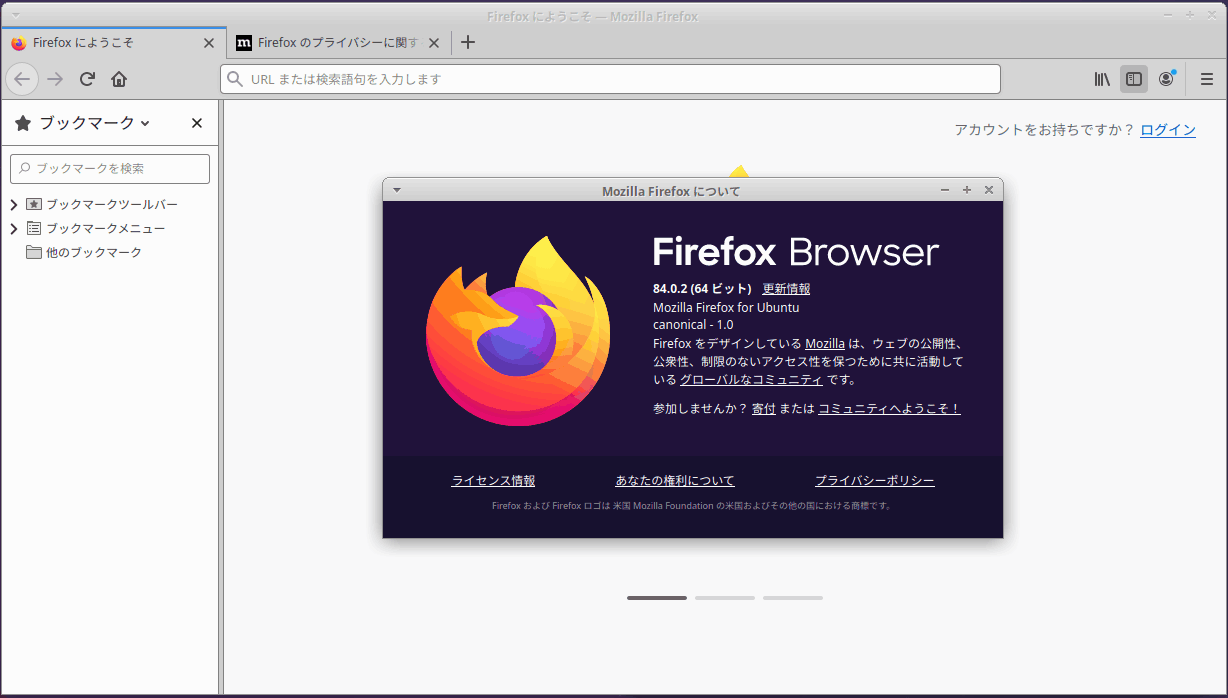Click the search magnifier in URL bar

coord(235,79)
